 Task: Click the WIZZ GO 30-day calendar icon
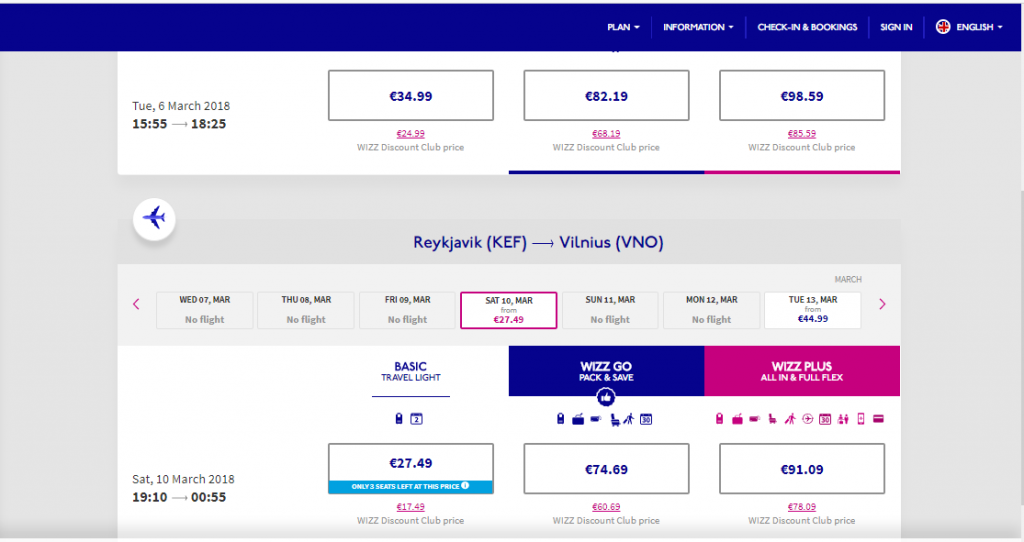pyautogui.click(x=646, y=419)
